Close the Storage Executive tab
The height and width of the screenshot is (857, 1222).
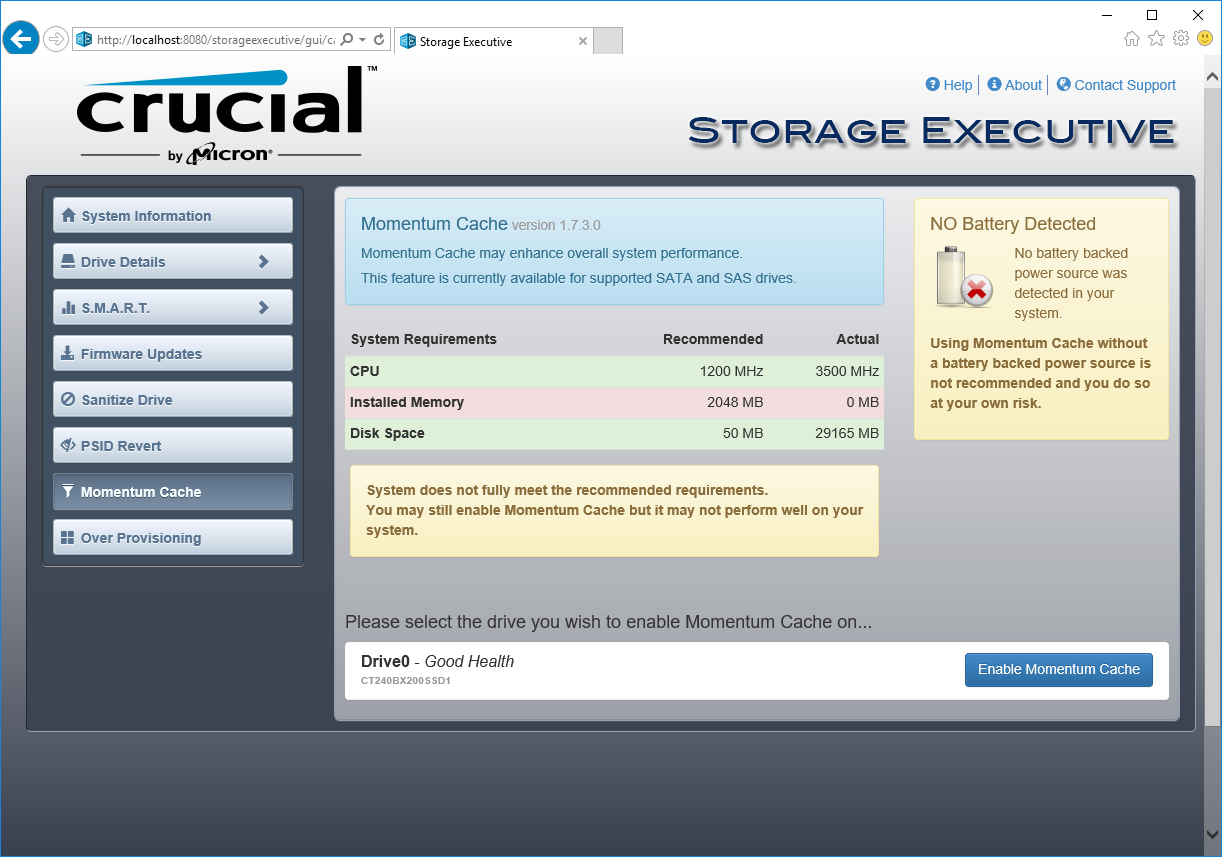[583, 41]
